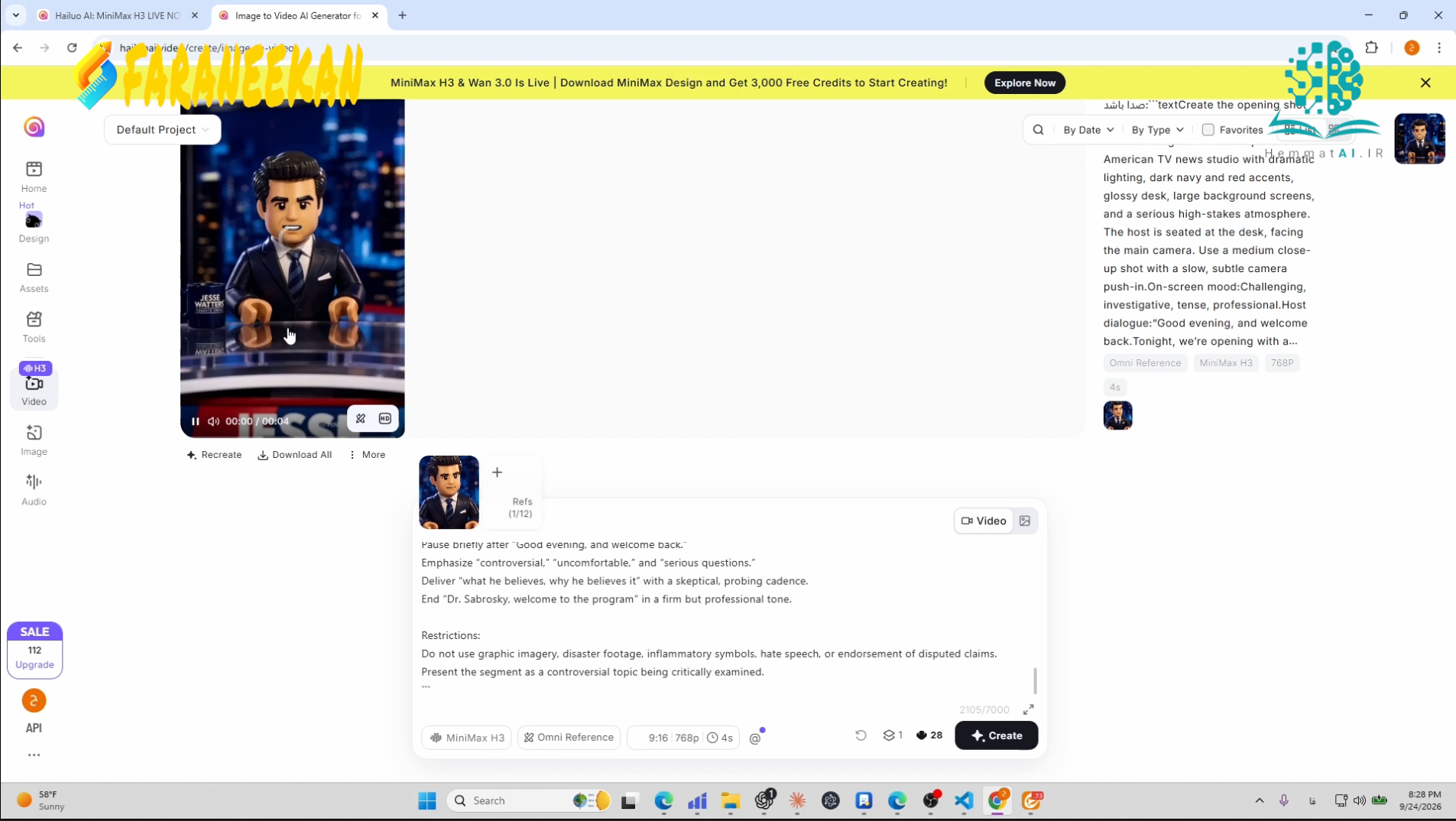This screenshot has width=1456, height=821.
Task: Click the prompt text scrollbar
Action: 1035,680
